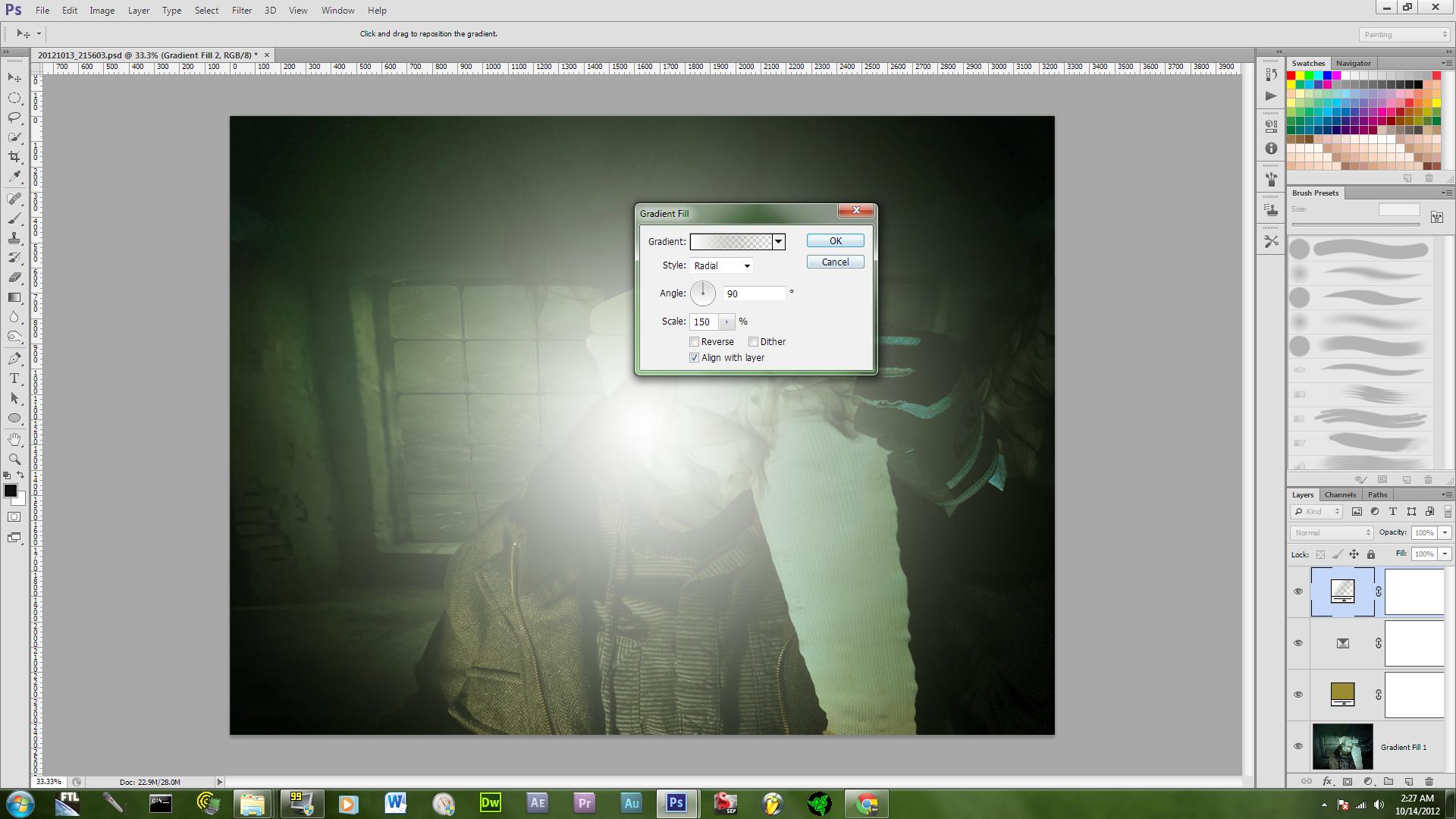Click the gradient angle dial
The image size is (1456, 819).
pyautogui.click(x=702, y=293)
